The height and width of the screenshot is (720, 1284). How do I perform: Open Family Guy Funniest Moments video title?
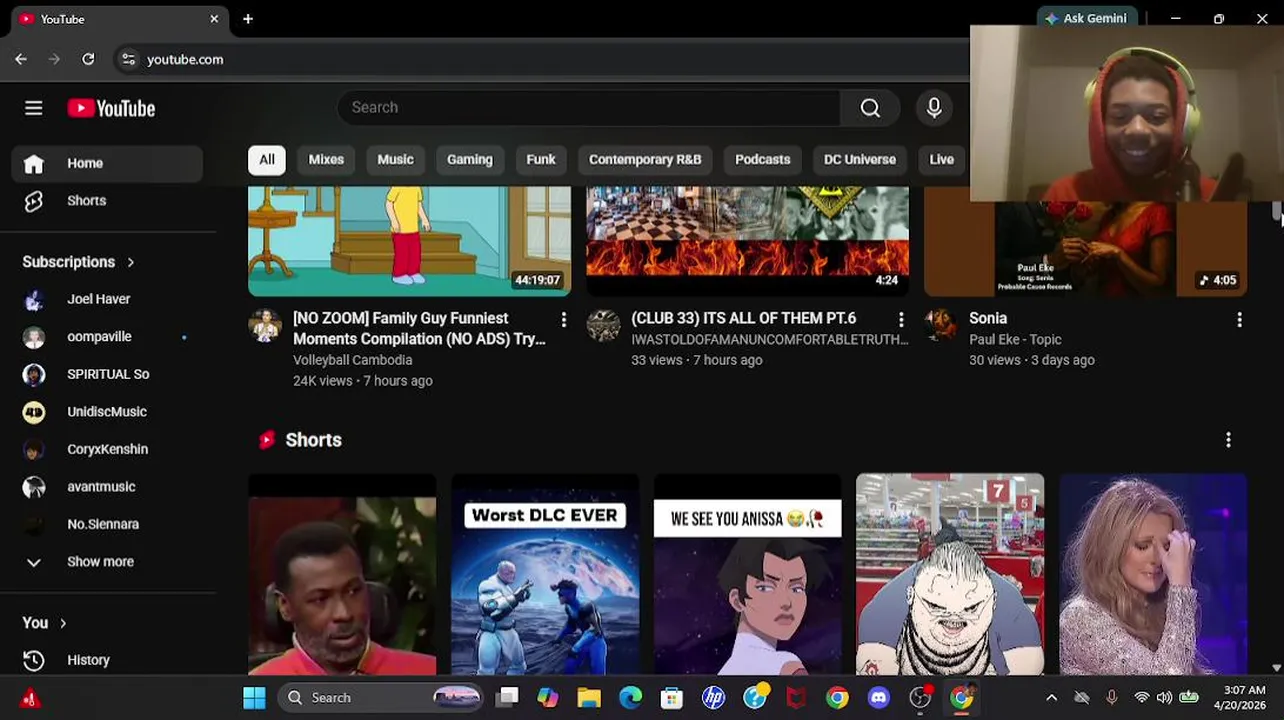pos(419,329)
